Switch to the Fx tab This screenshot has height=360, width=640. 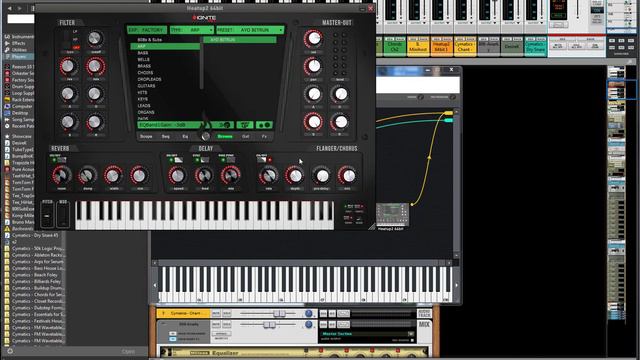coord(264,136)
